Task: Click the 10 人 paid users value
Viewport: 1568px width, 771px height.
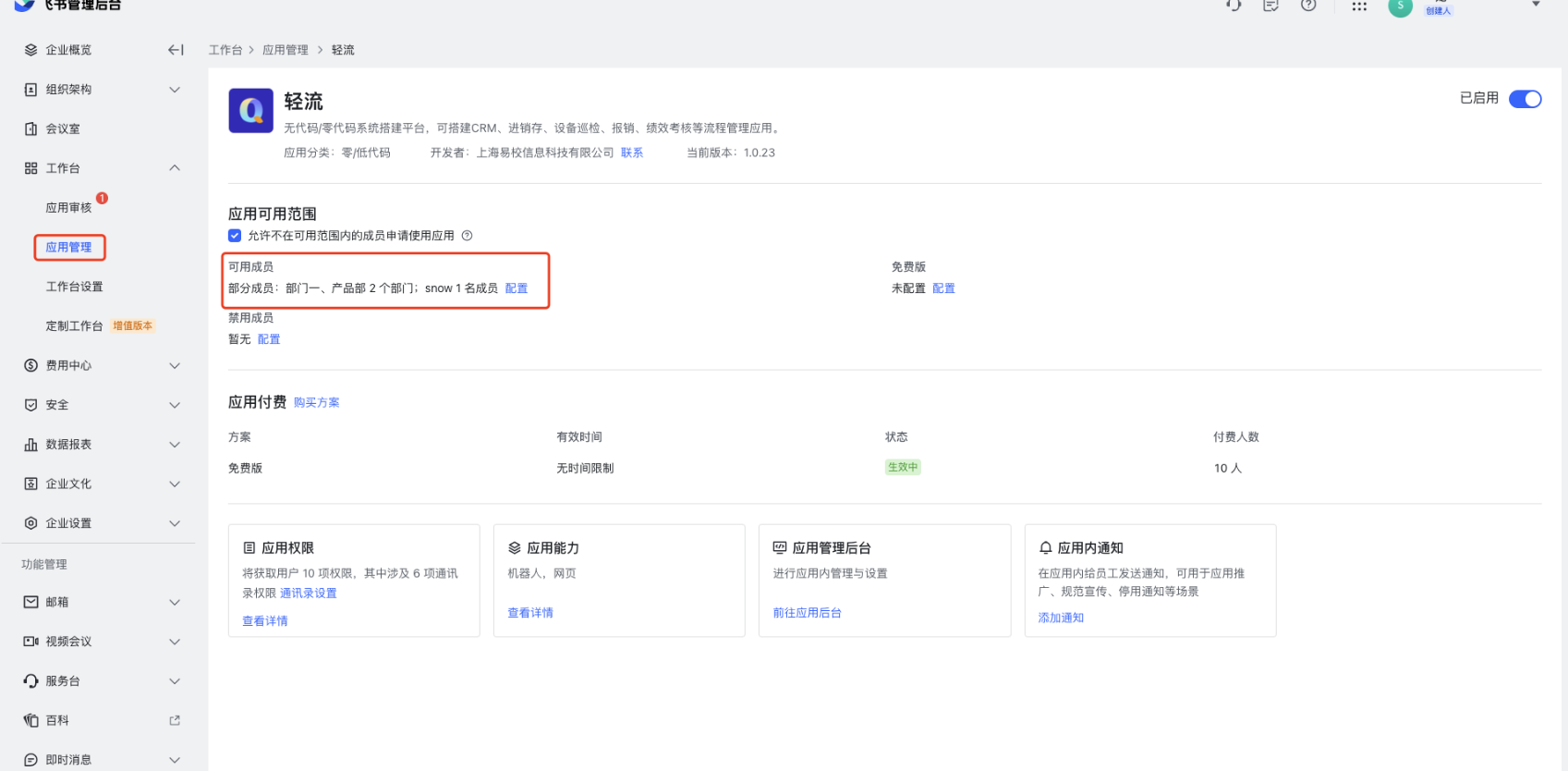Action: [1228, 469]
